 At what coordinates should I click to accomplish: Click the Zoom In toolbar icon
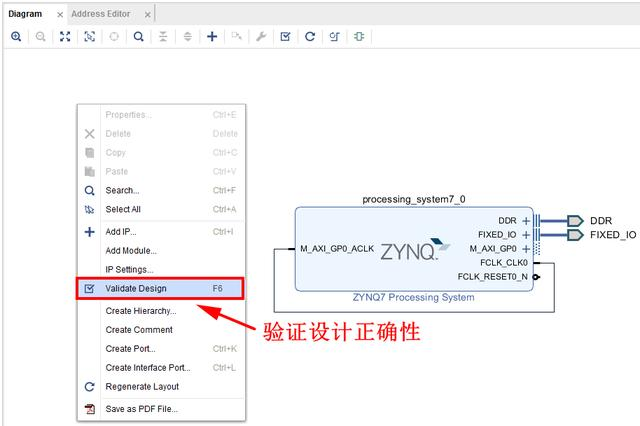16,37
